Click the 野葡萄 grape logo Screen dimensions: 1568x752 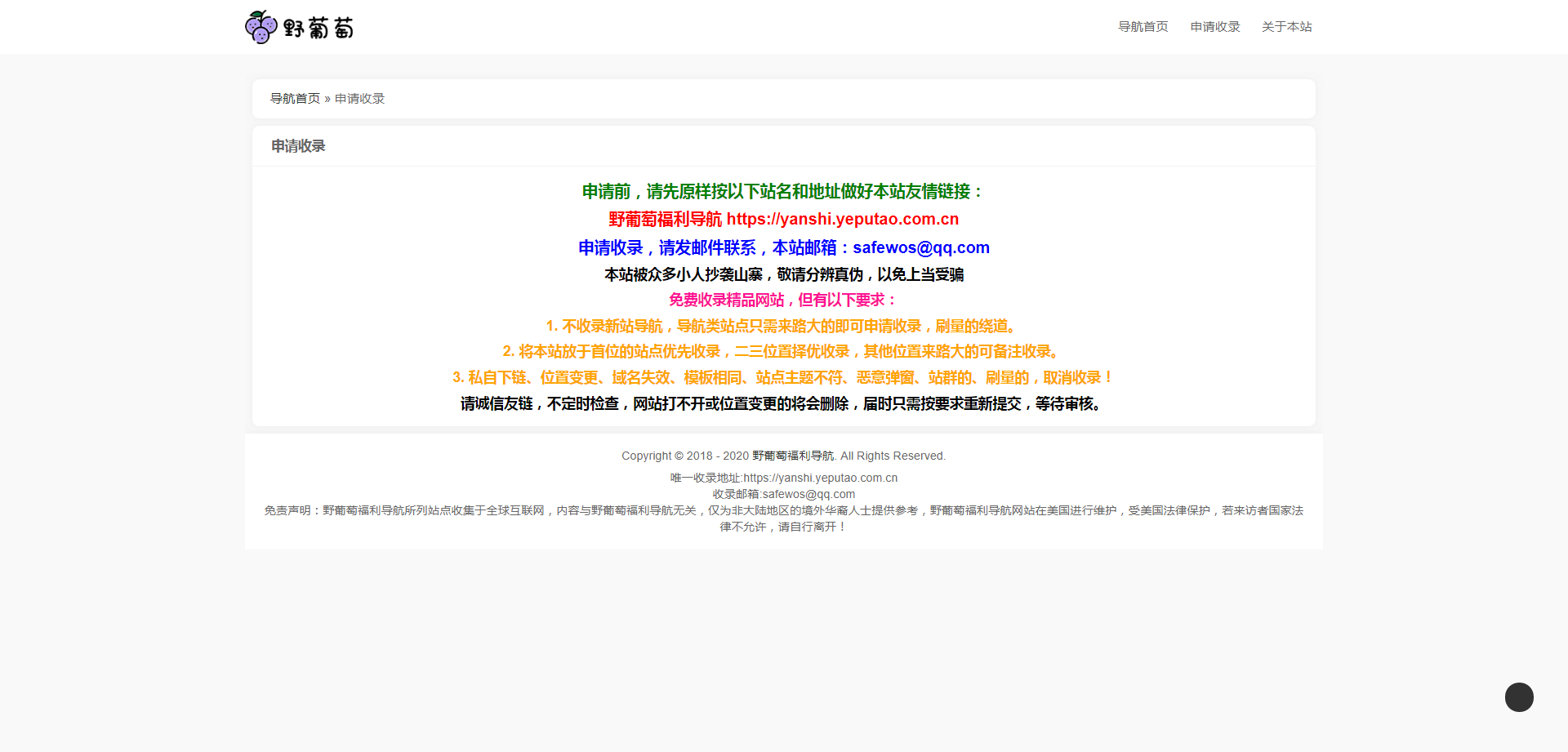pos(299,27)
